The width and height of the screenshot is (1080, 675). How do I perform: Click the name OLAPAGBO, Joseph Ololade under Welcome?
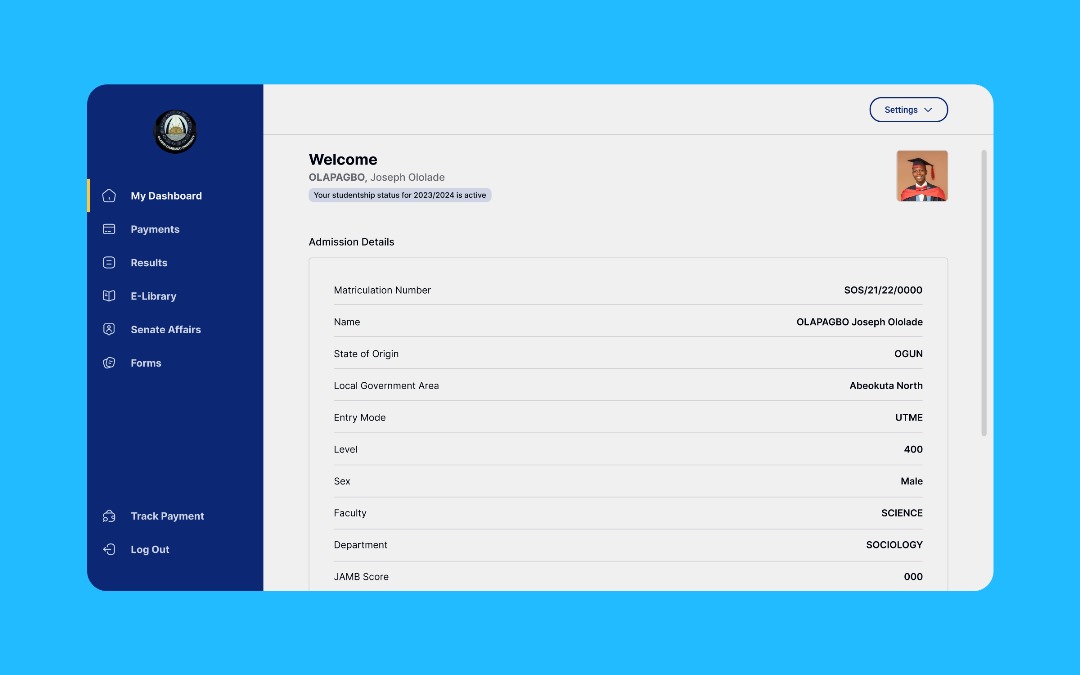click(x=377, y=177)
